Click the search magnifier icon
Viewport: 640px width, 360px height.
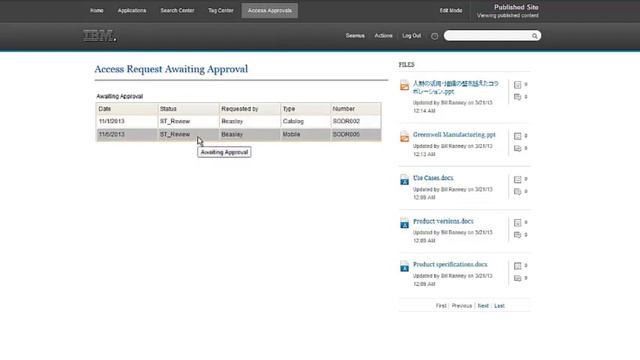click(x=534, y=36)
